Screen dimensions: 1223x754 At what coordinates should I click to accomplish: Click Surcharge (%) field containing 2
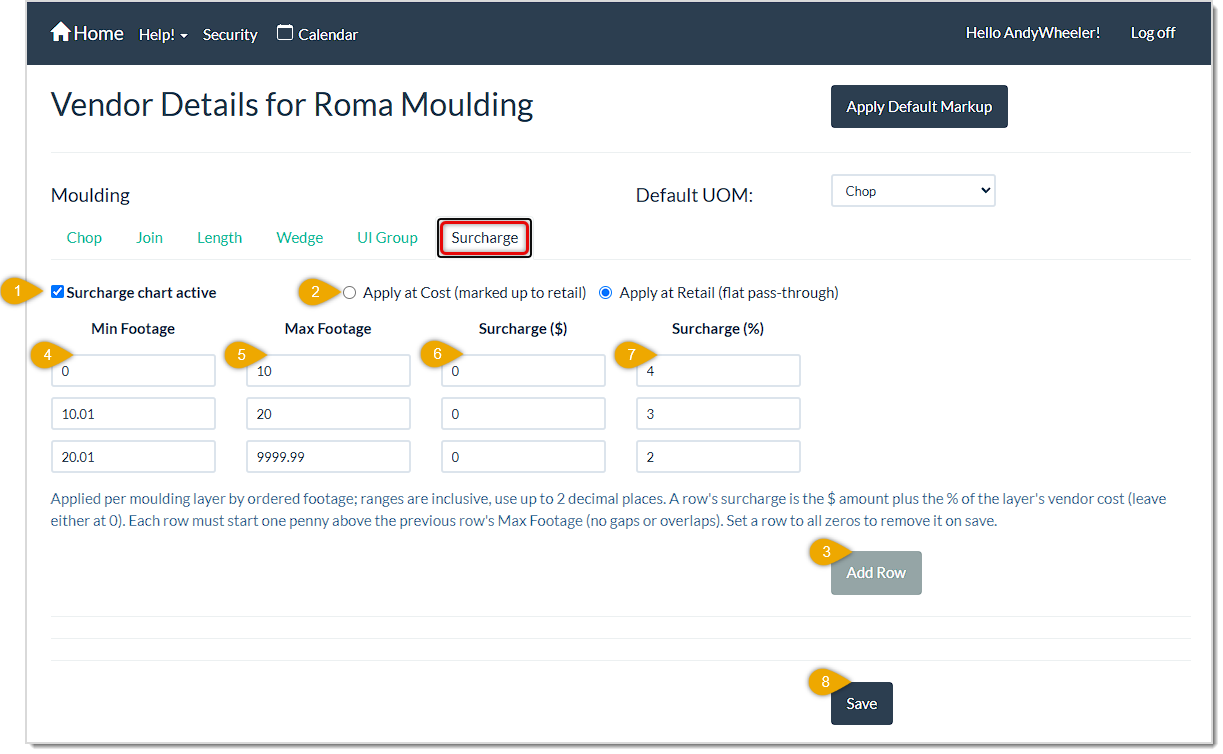pyautogui.click(x=718, y=457)
